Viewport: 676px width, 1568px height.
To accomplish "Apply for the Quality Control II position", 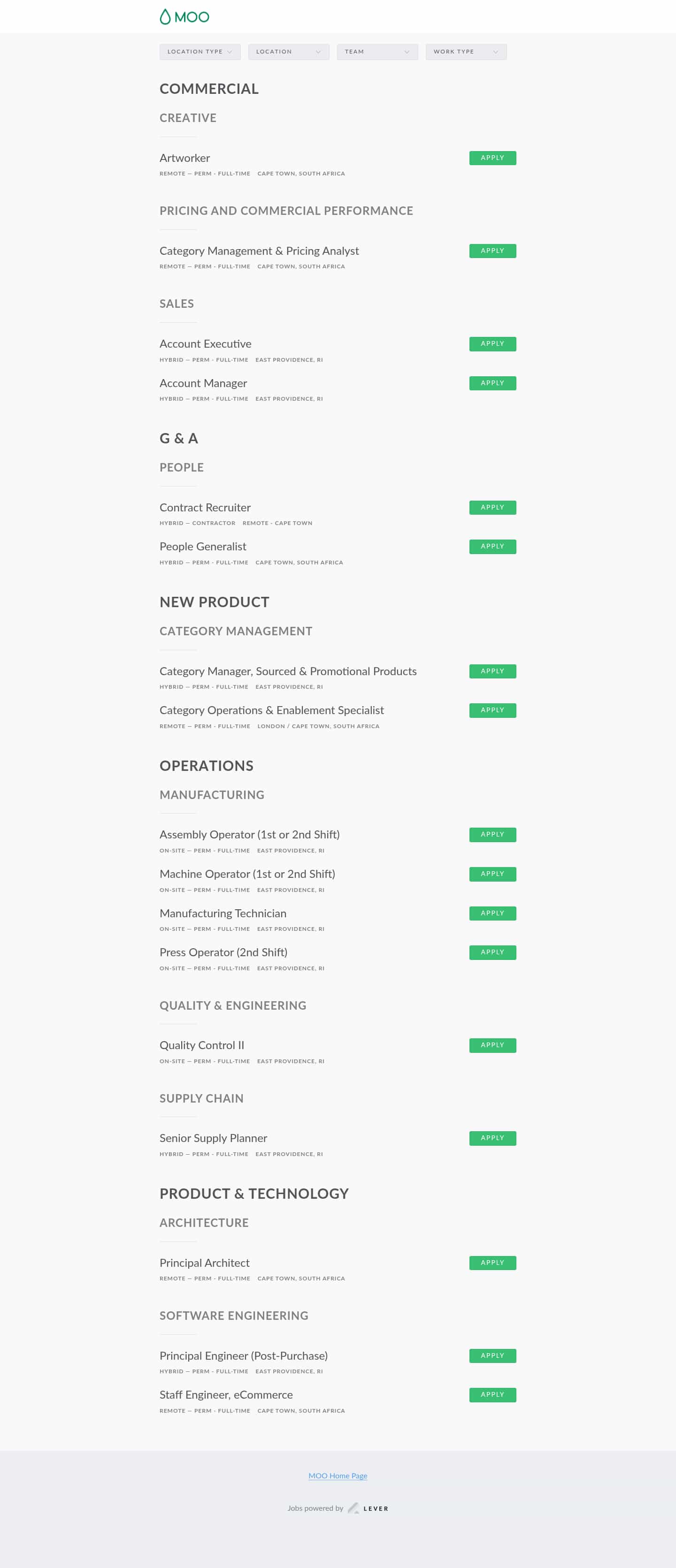I will pyautogui.click(x=492, y=1045).
